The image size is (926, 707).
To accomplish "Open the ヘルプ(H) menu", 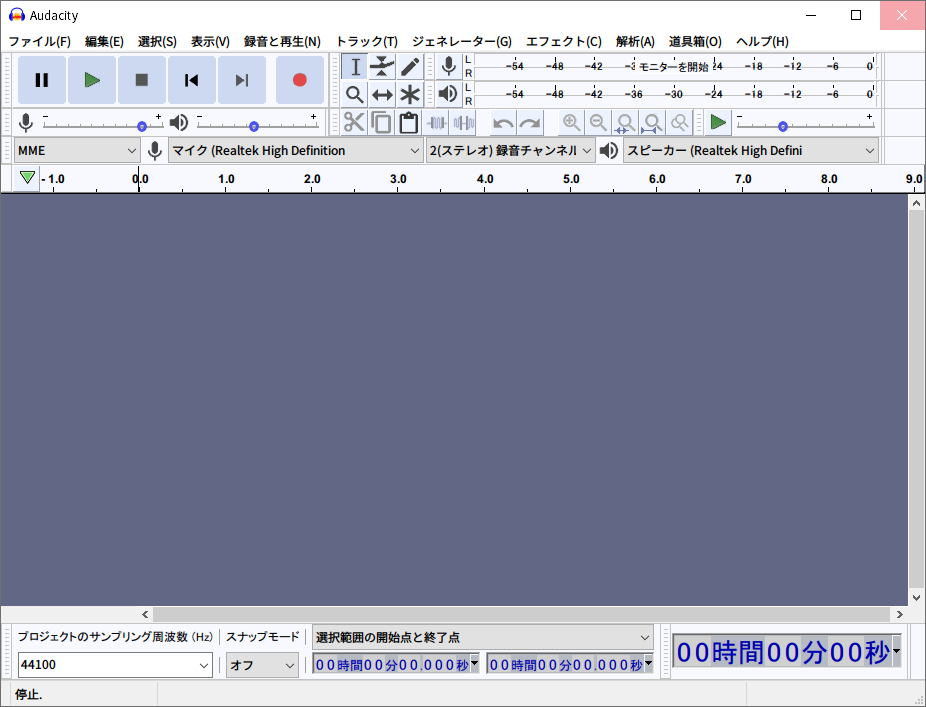I will [x=762, y=41].
